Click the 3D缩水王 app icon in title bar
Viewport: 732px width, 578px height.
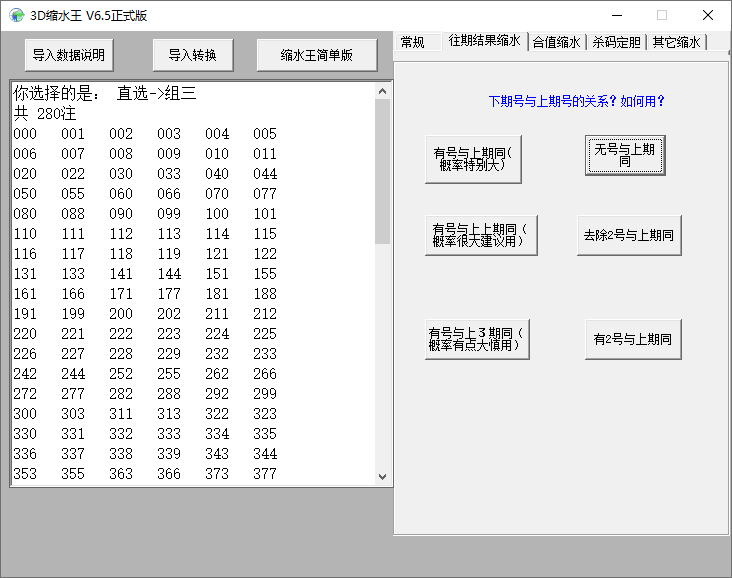click(x=16, y=15)
